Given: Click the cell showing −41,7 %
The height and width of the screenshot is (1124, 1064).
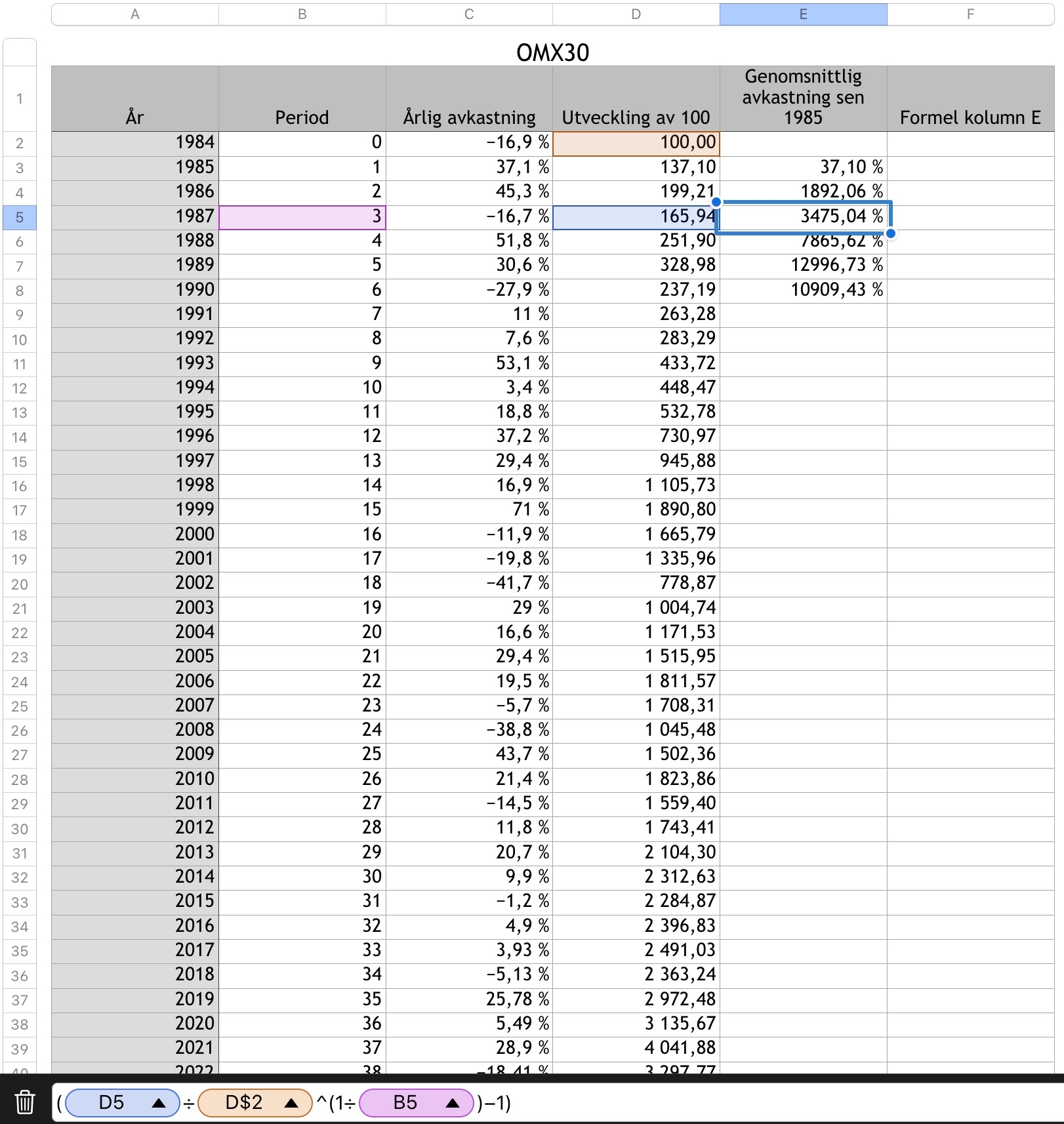Looking at the screenshot, I should pyautogui.click(x=469, y=584).
